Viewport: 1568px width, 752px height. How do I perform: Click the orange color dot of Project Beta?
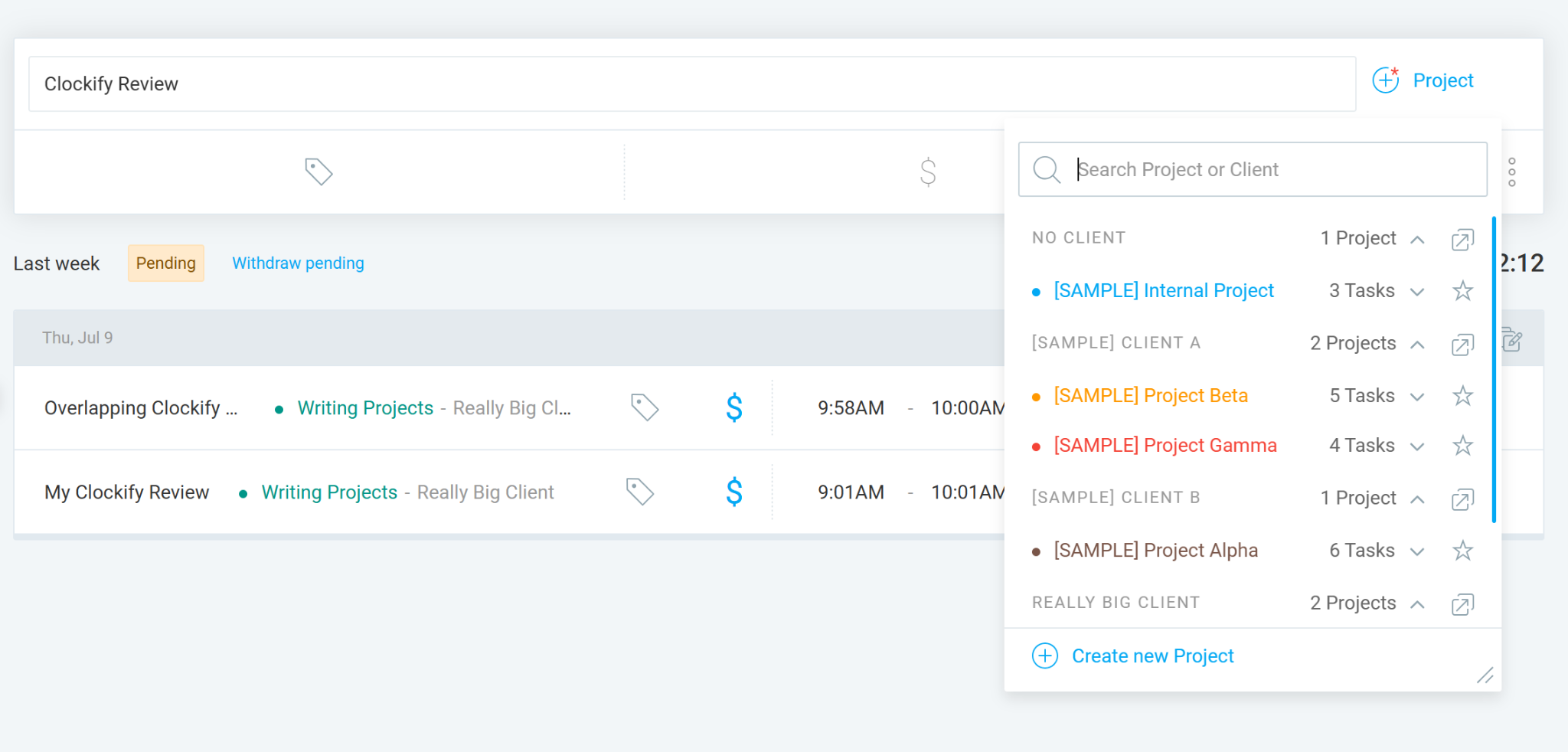[x=1036, y=397]
